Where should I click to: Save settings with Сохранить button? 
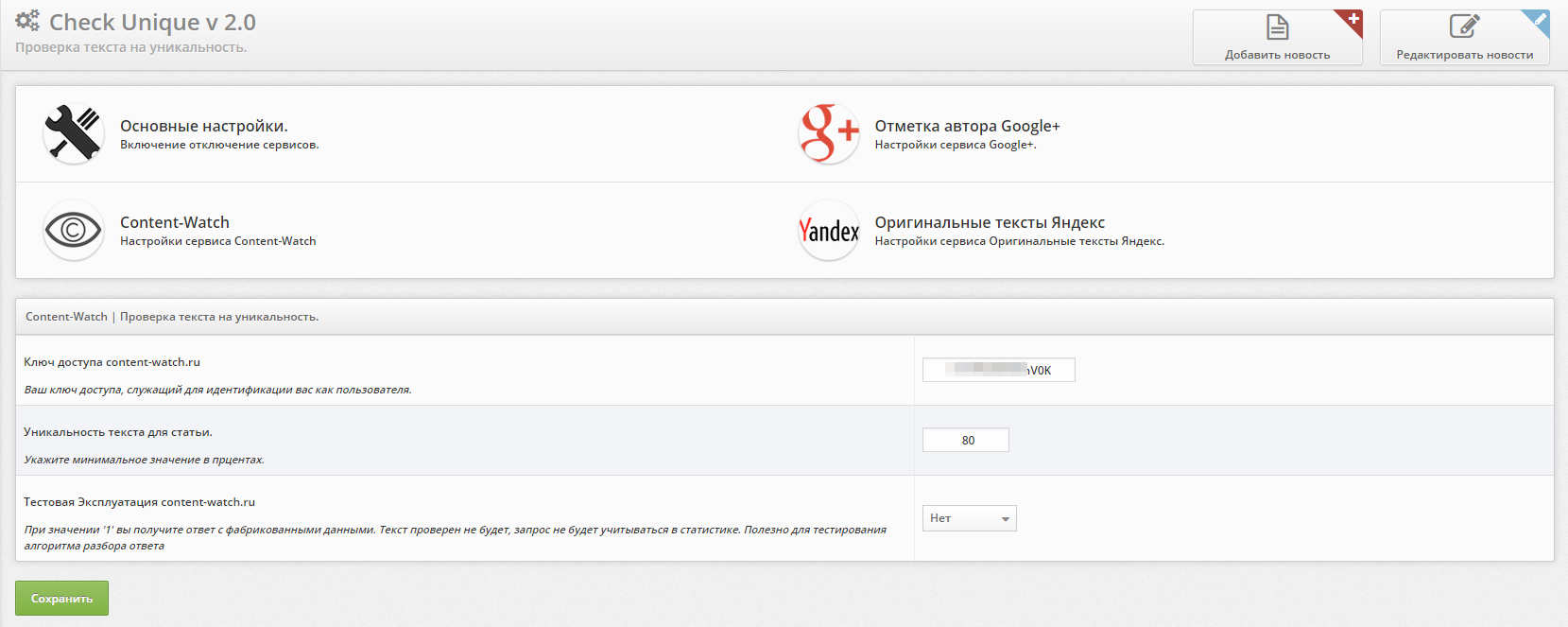tap(61, 598)
